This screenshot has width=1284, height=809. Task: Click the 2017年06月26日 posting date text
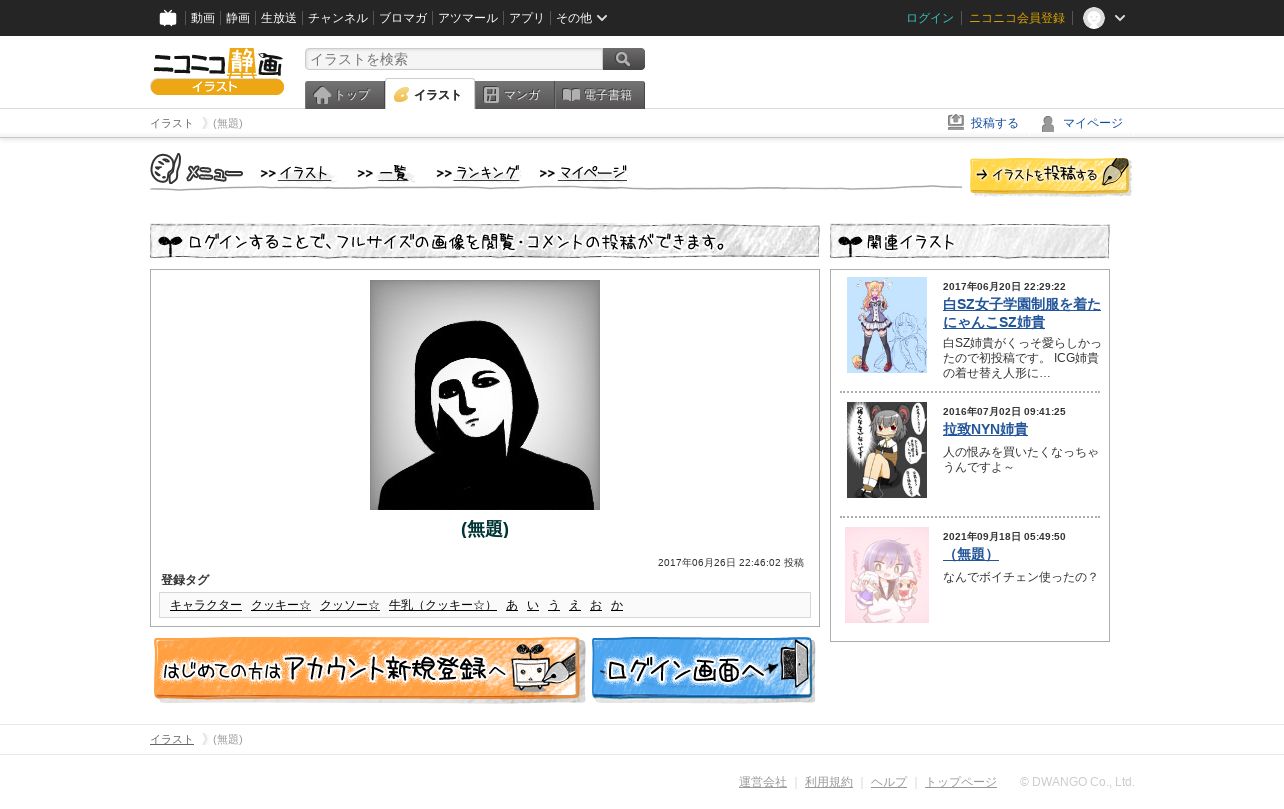point(731,563)
